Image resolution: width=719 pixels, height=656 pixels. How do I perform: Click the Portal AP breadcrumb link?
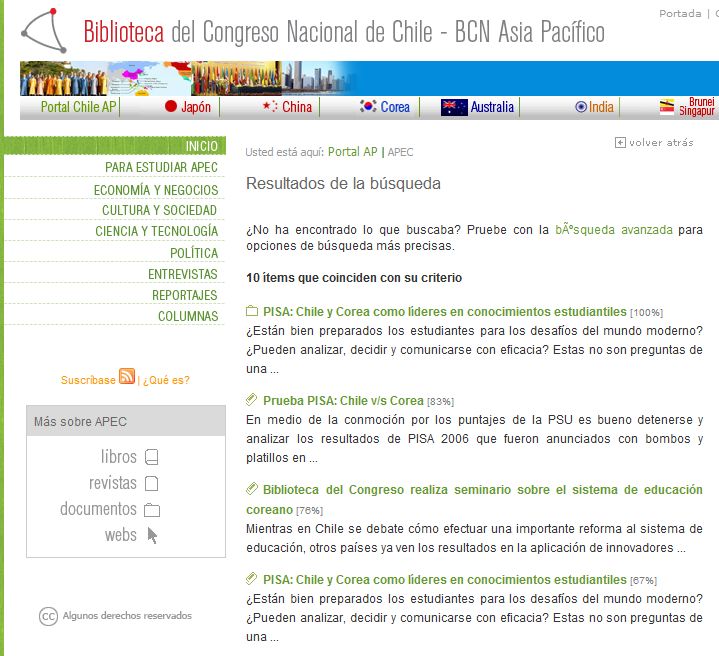pyautogui.click(x=352, y=152)
